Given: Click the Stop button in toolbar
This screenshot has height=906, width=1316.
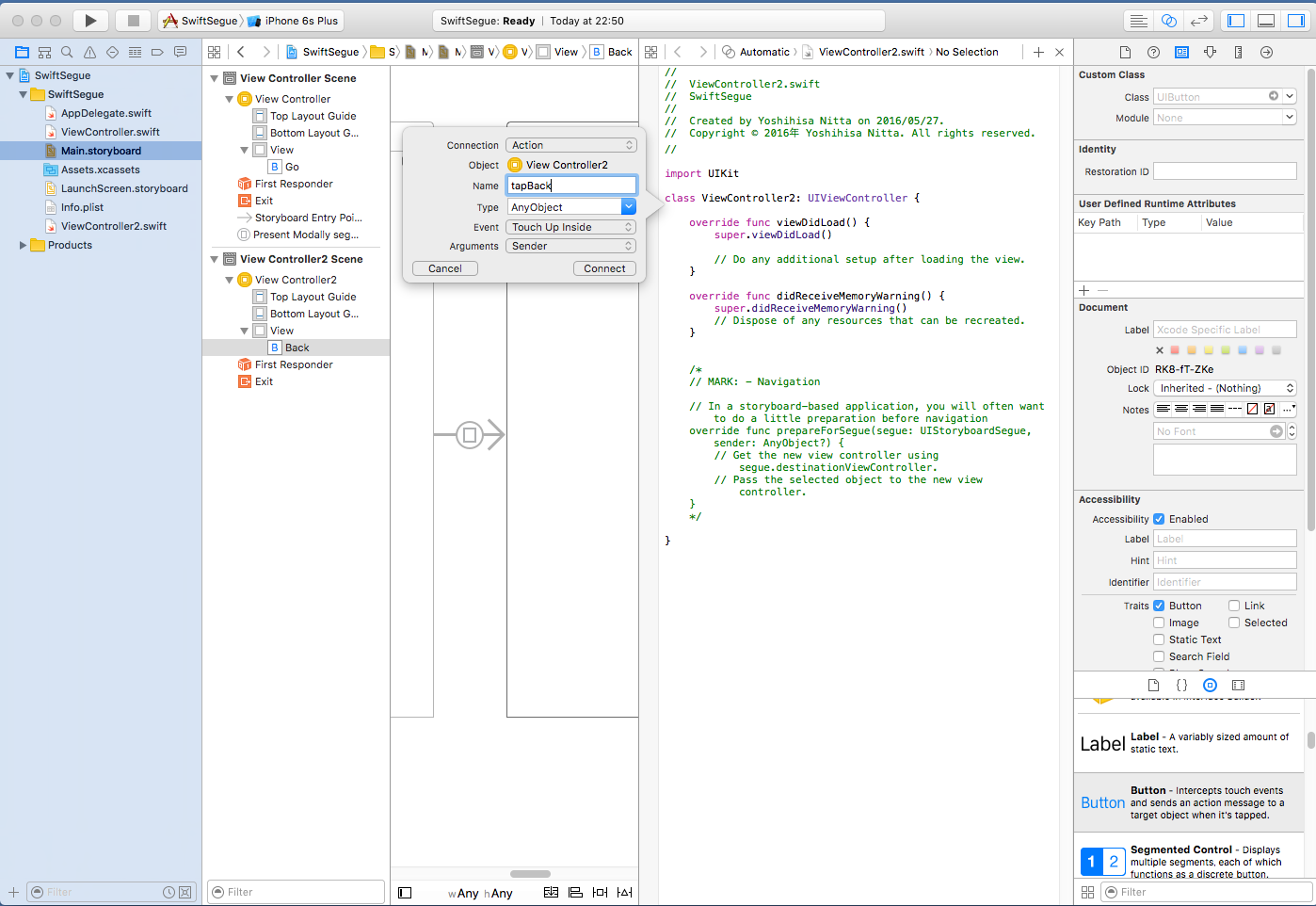Looking at the screenshot, I should tap(133, 21).
